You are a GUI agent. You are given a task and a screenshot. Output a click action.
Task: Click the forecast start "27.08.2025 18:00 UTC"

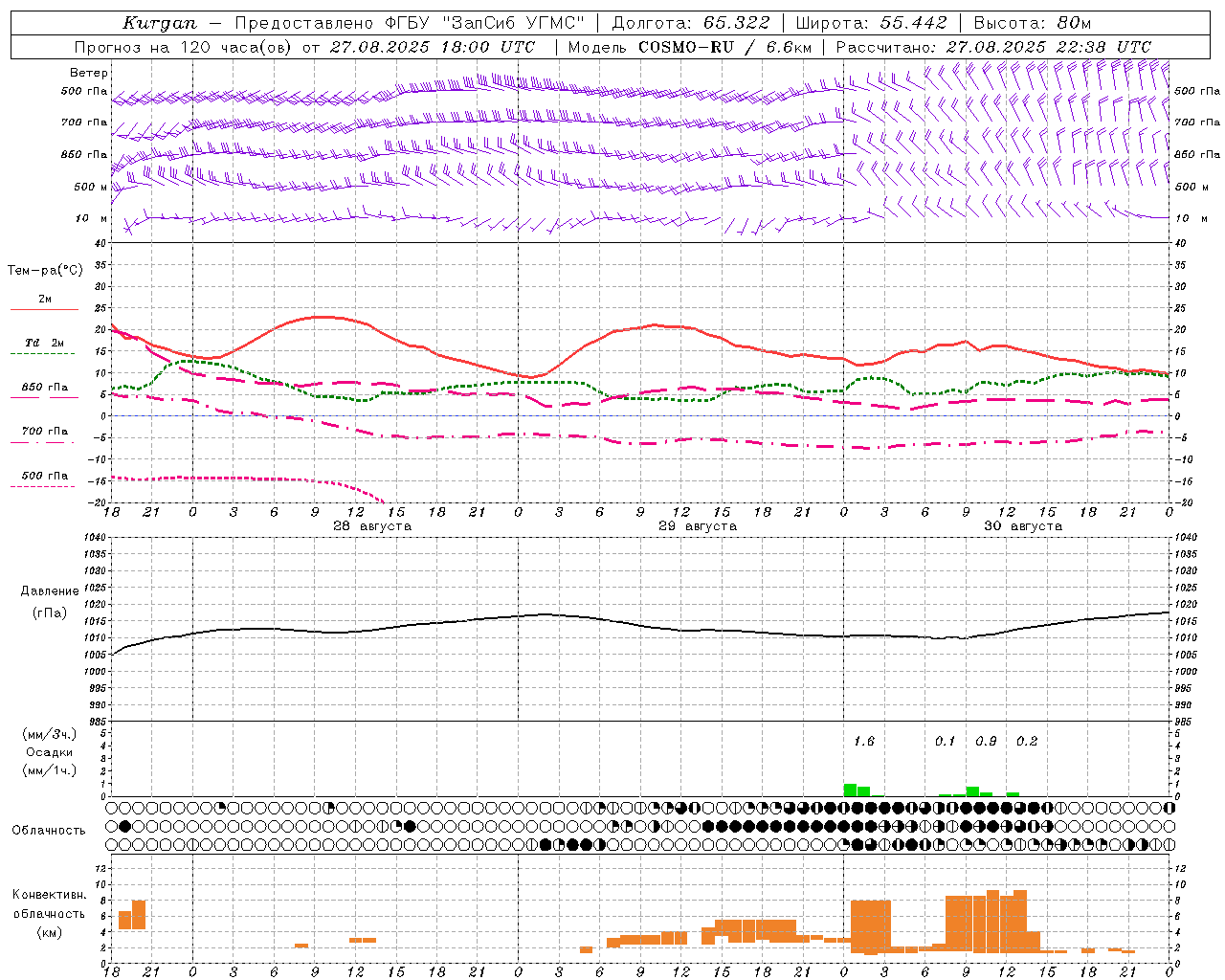[433, 47]
